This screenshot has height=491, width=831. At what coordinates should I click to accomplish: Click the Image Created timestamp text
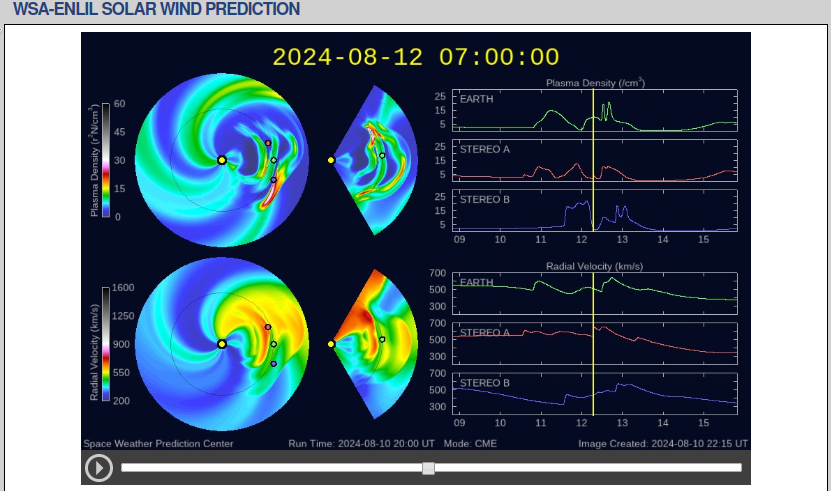pyautogui.click(x=662, y=443)
